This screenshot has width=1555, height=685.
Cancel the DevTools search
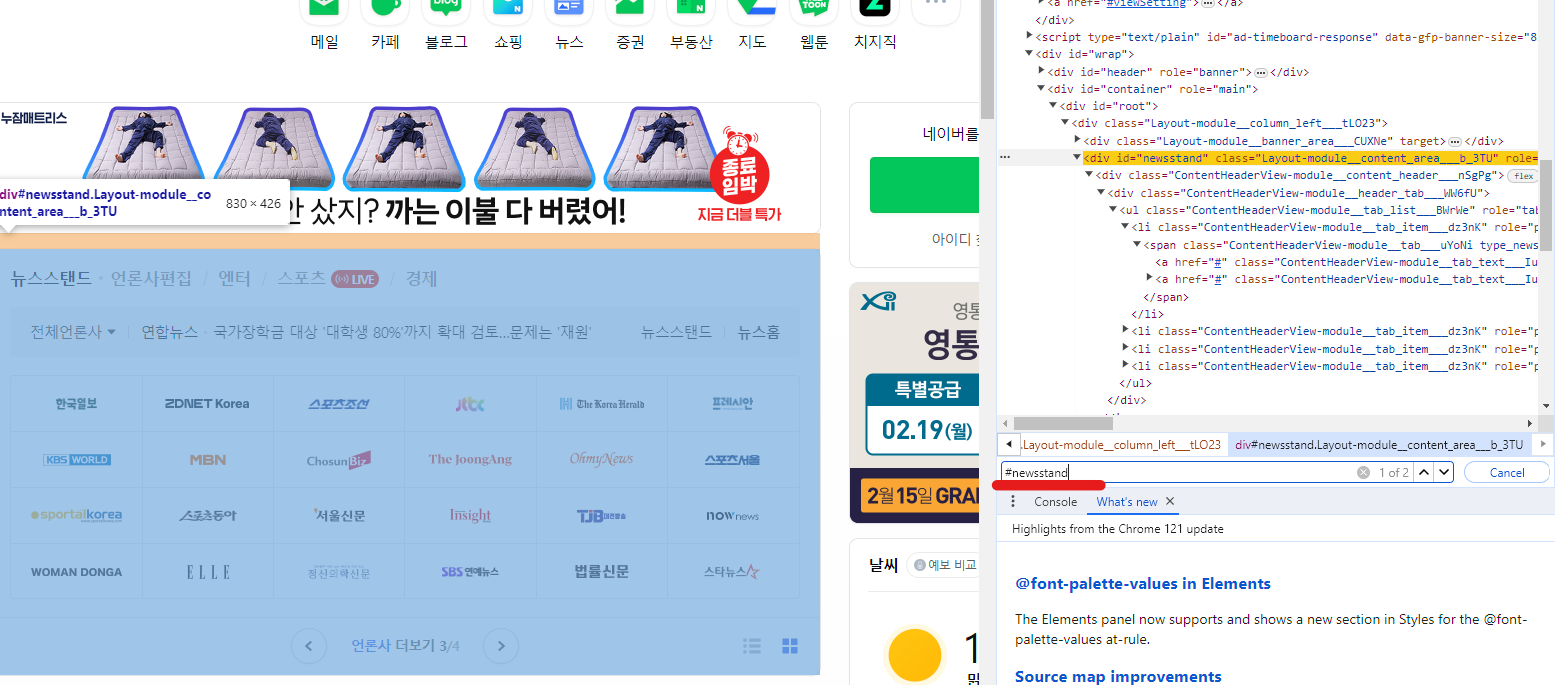1506,472
